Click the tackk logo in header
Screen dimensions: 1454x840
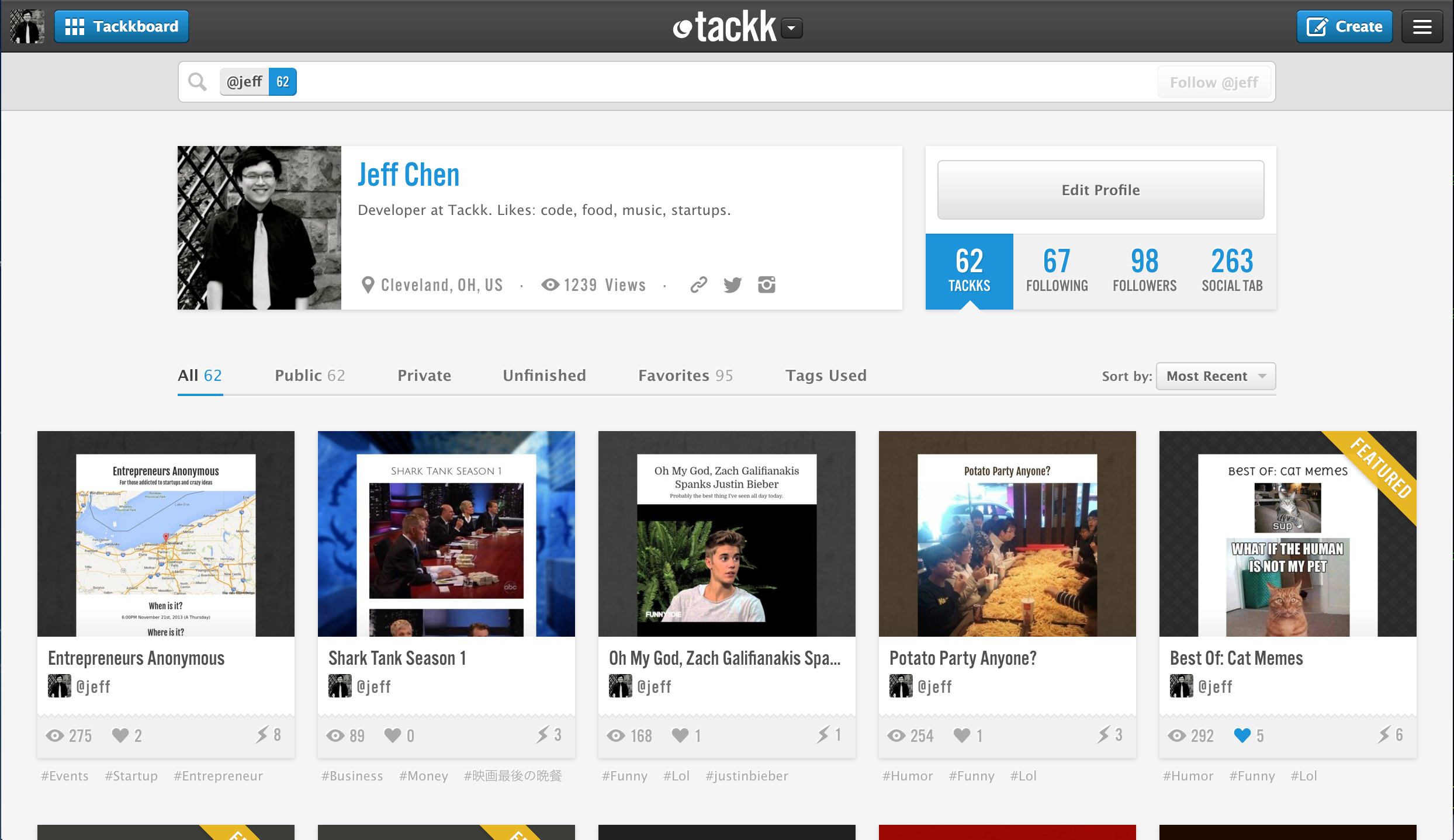click(725, 27)
